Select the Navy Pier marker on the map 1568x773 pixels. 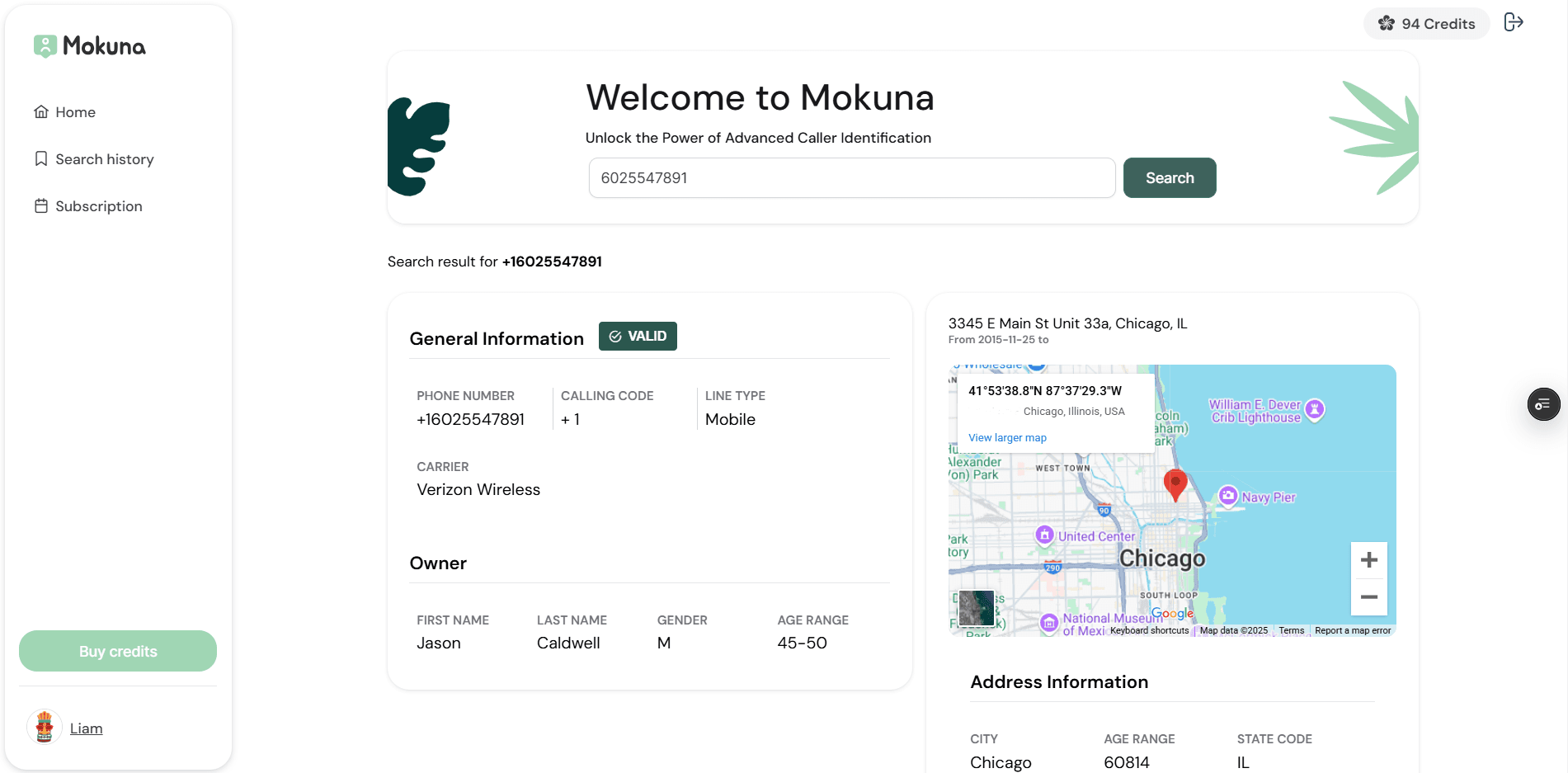click(1229, 496)
